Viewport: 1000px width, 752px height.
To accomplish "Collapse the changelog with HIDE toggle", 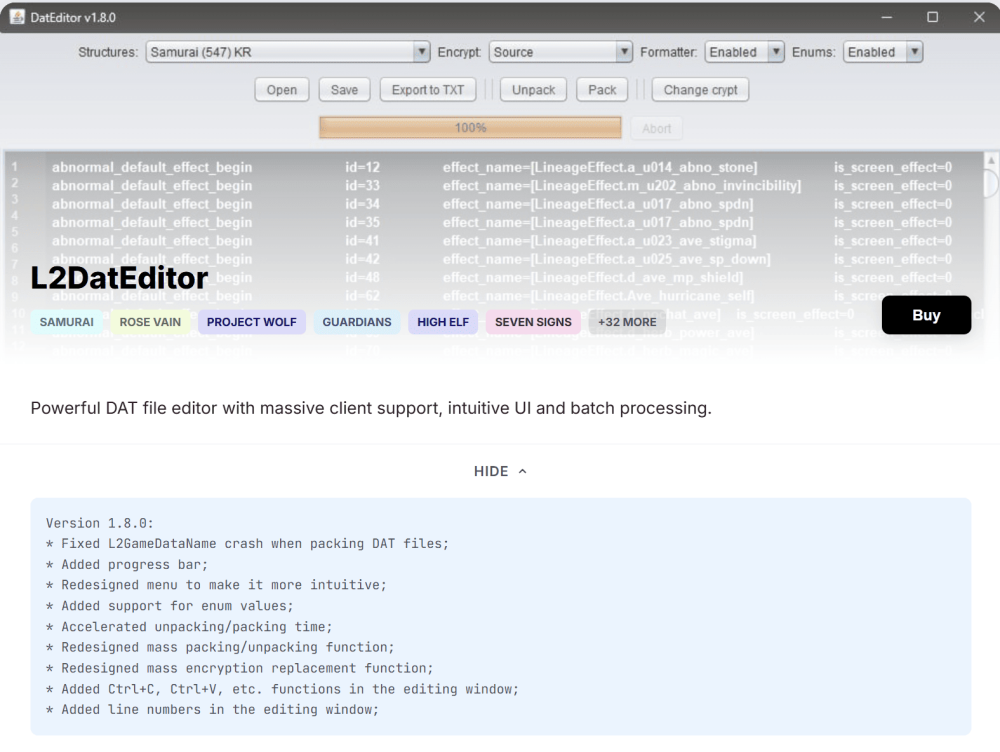I will coord(500,471).
